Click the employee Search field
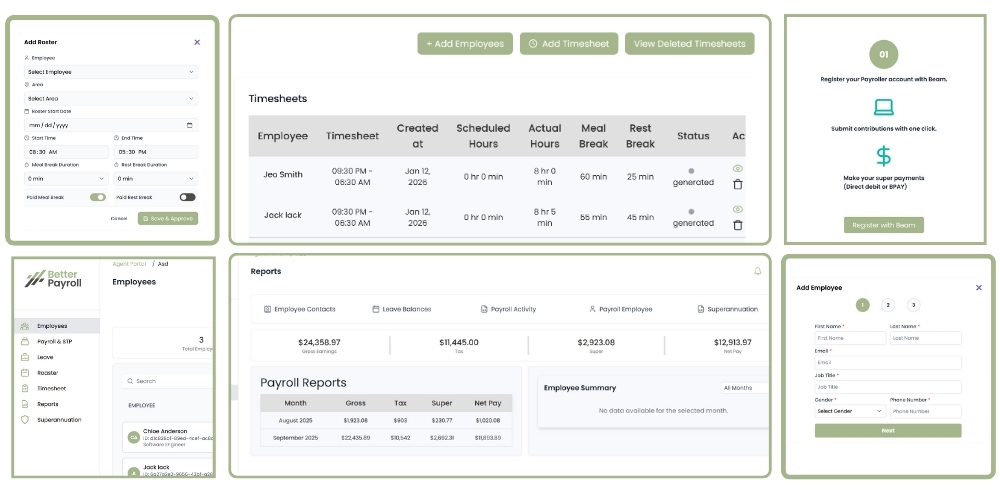The image size is (1000, 490). tap(170, 381)
